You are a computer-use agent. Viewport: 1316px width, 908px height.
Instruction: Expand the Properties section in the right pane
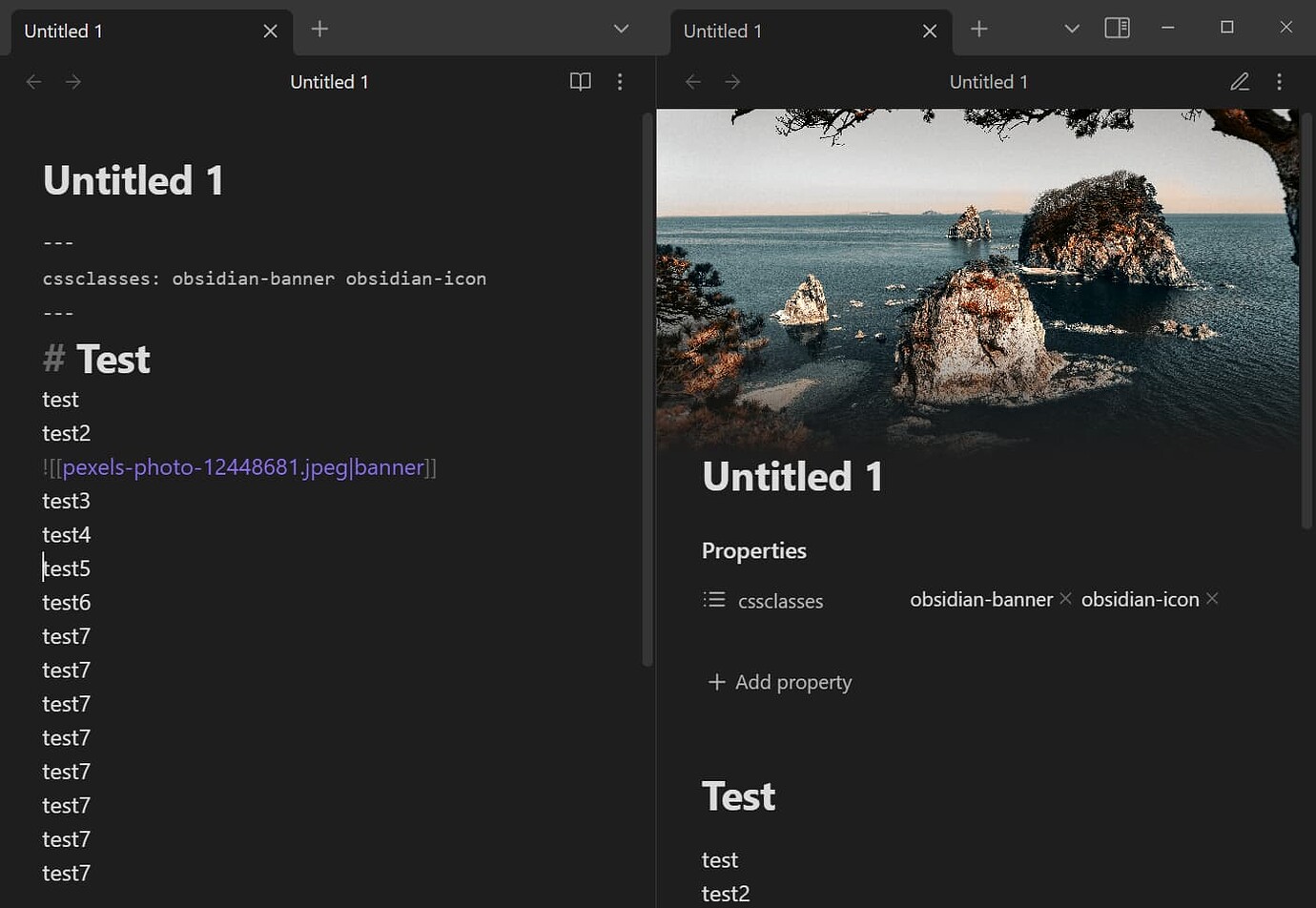pyautogui.click(x=753, y=550)
